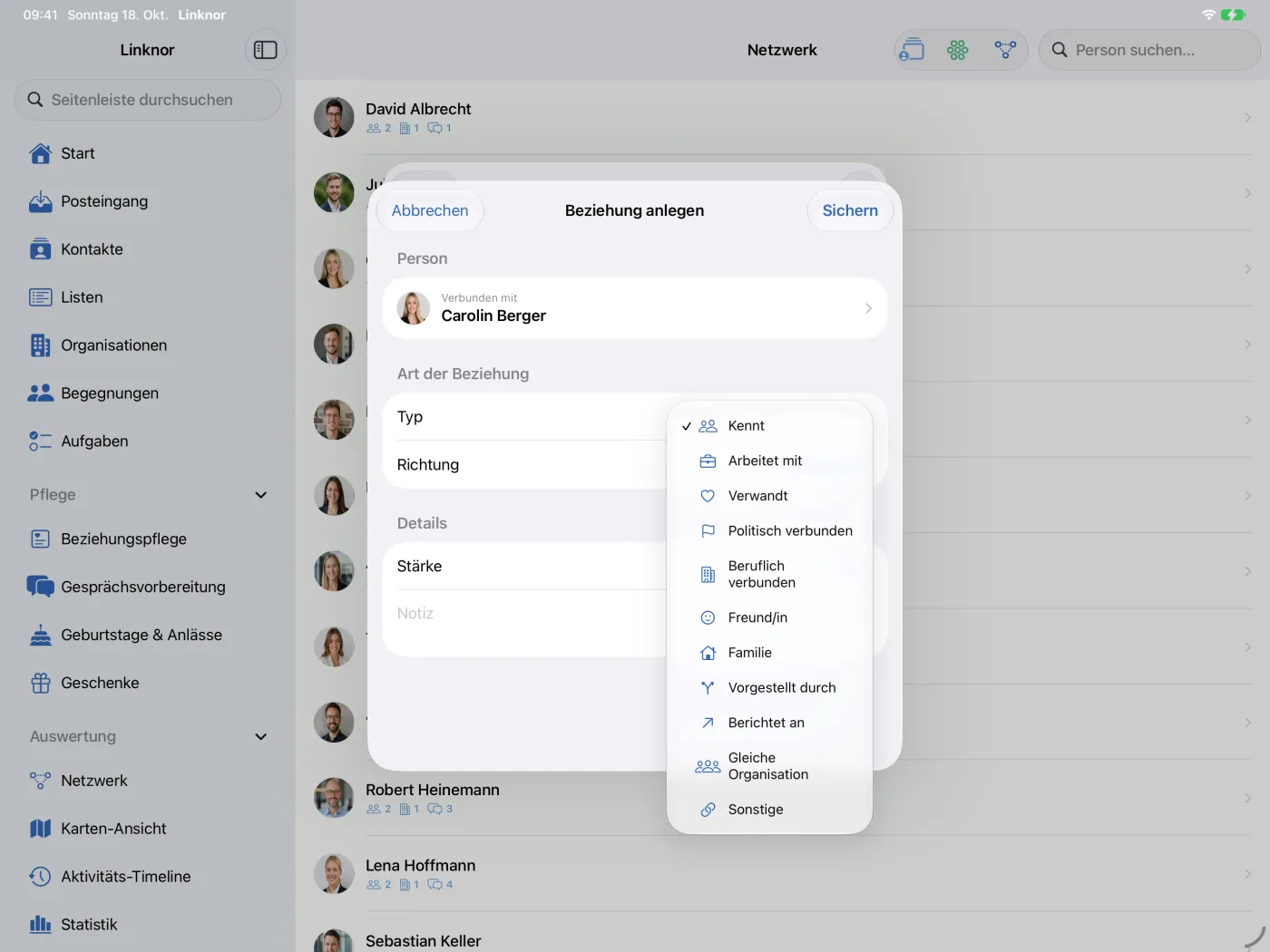This screenshot has width=1270, height=952.
Task: Click the Statistik bar chart icon
Action: coord(41,925)
